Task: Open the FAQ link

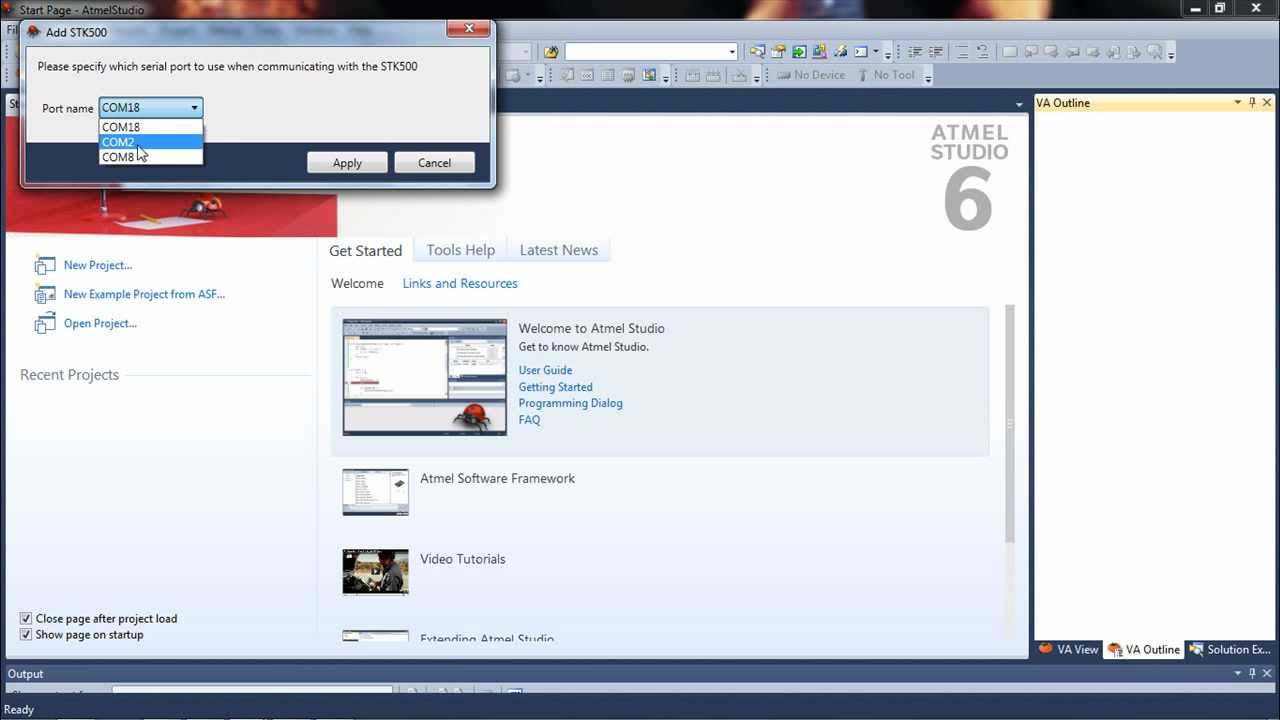Action: [529, 420]
